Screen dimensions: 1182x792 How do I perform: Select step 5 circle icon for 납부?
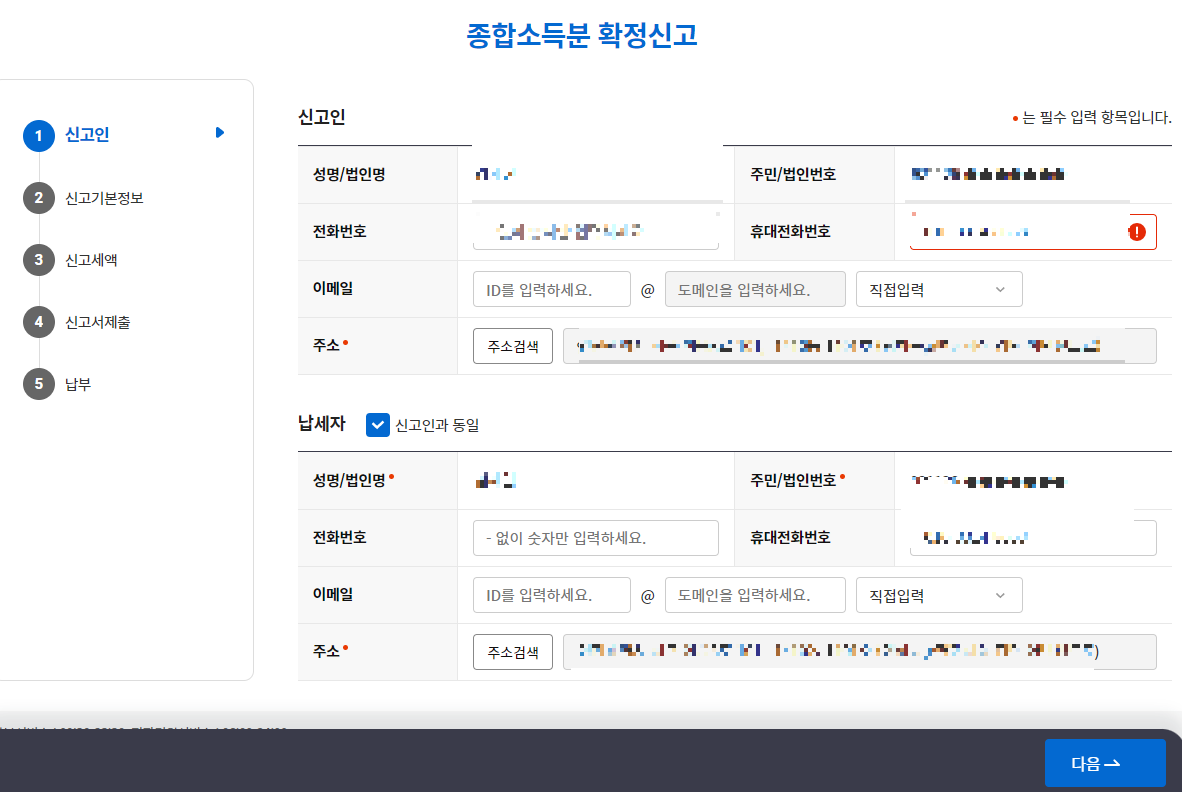click(38, 384)
